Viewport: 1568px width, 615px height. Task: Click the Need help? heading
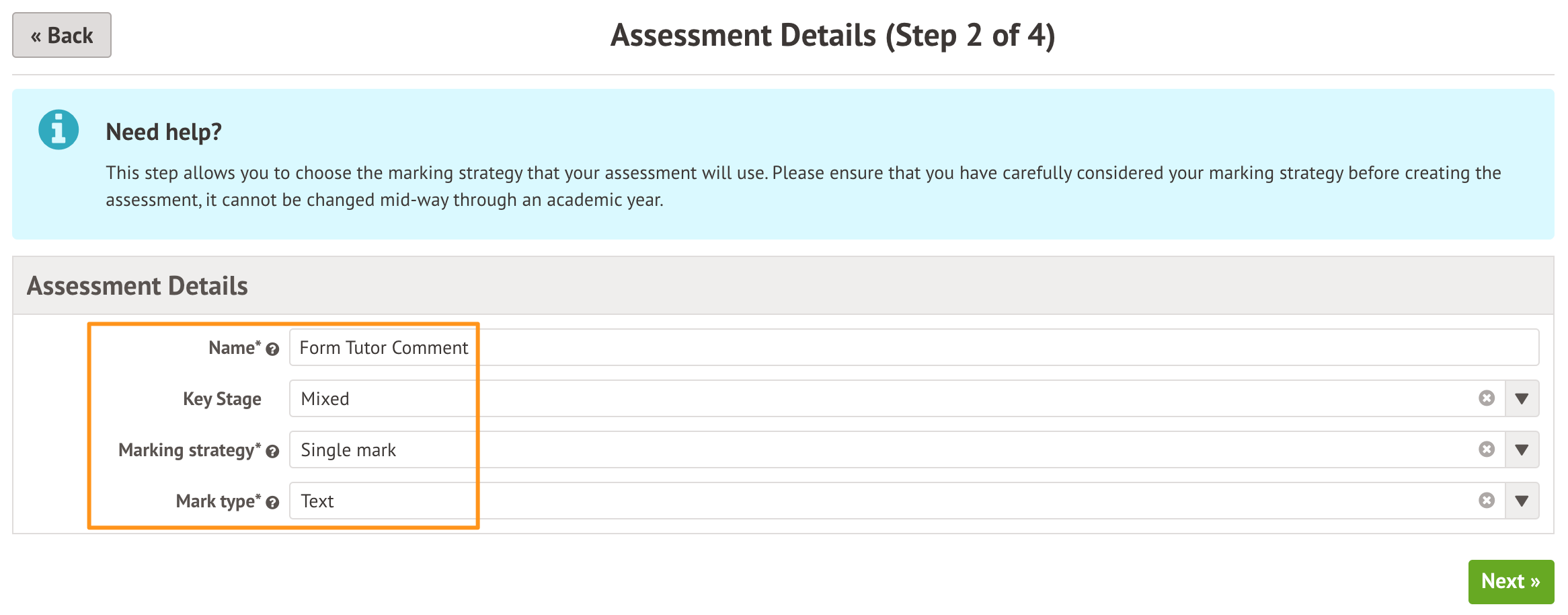163,132
